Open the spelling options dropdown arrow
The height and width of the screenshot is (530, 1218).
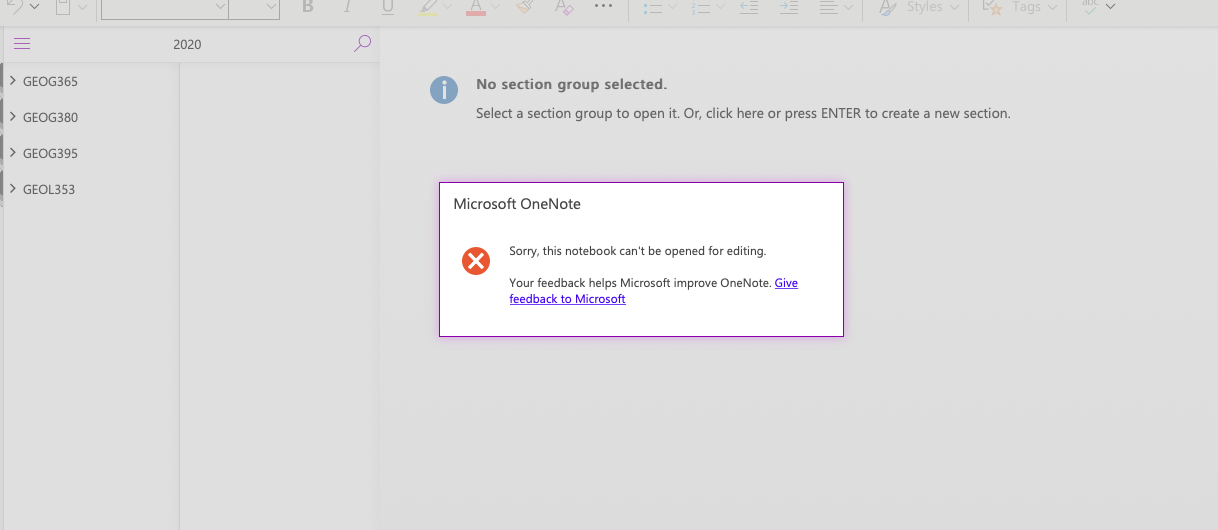click(1110, 7)
